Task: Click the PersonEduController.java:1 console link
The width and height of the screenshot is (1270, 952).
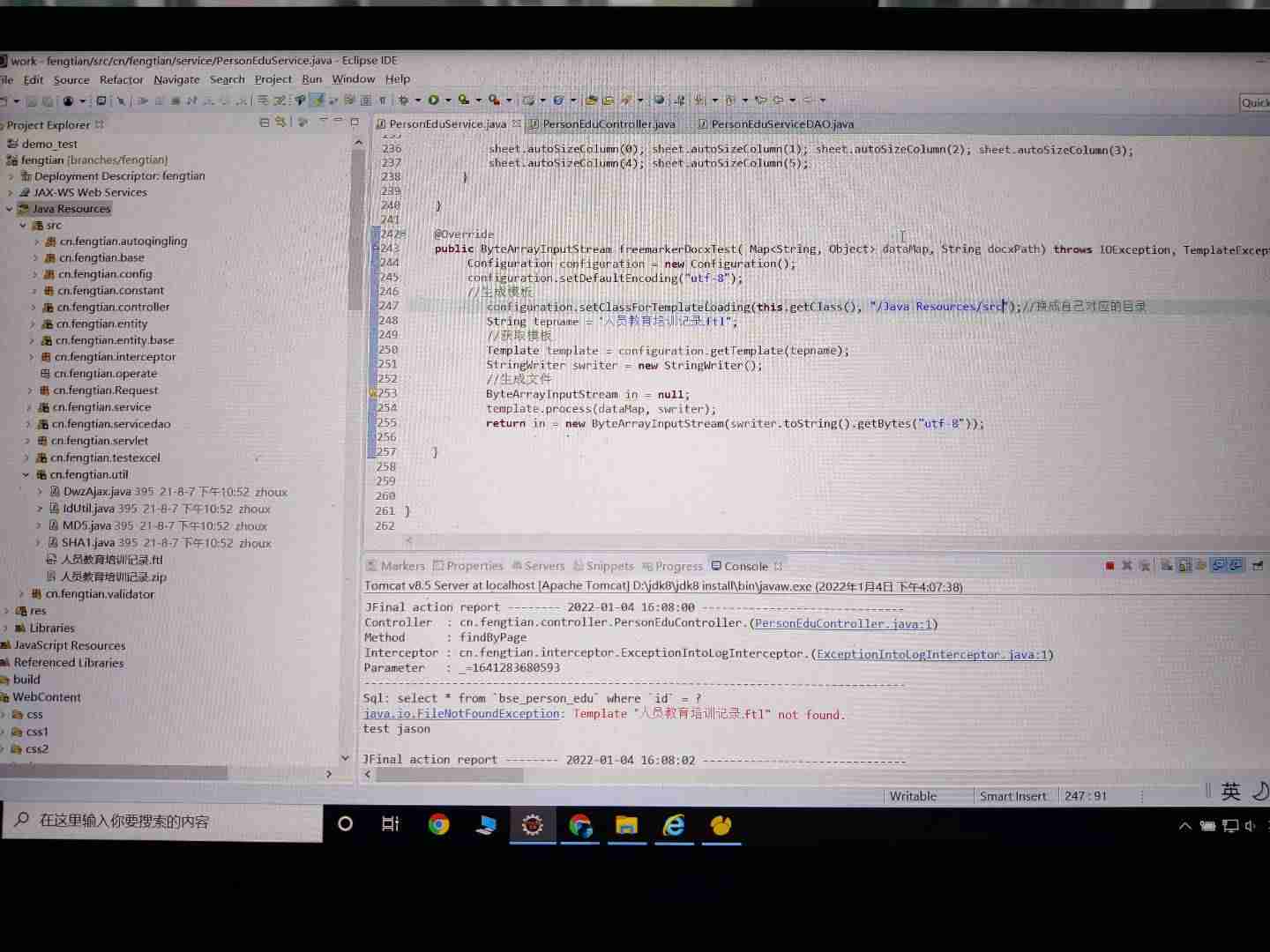Action: pyautogui.click(x=843, y=624)
